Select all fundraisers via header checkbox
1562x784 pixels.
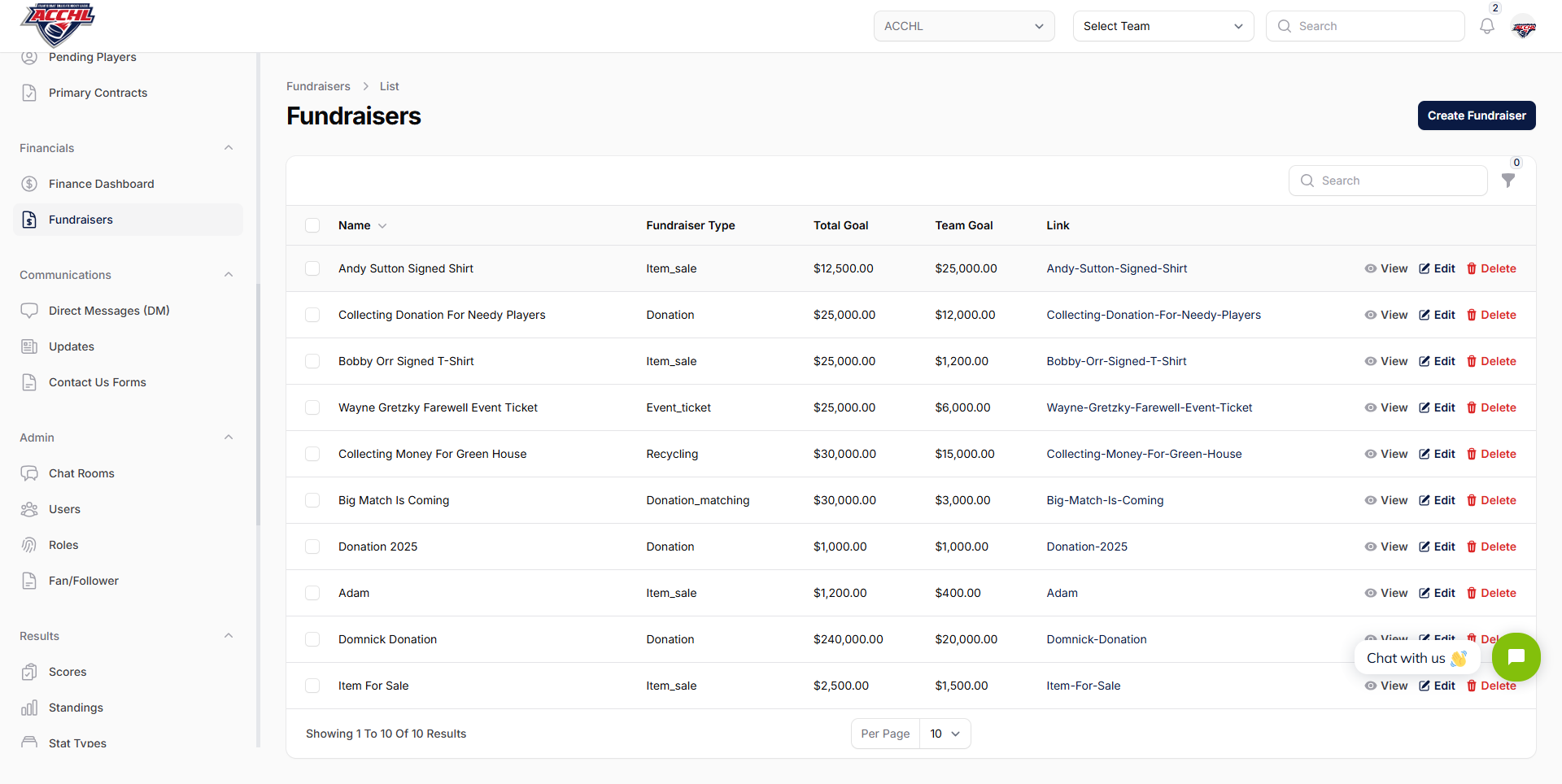(312, 225)
